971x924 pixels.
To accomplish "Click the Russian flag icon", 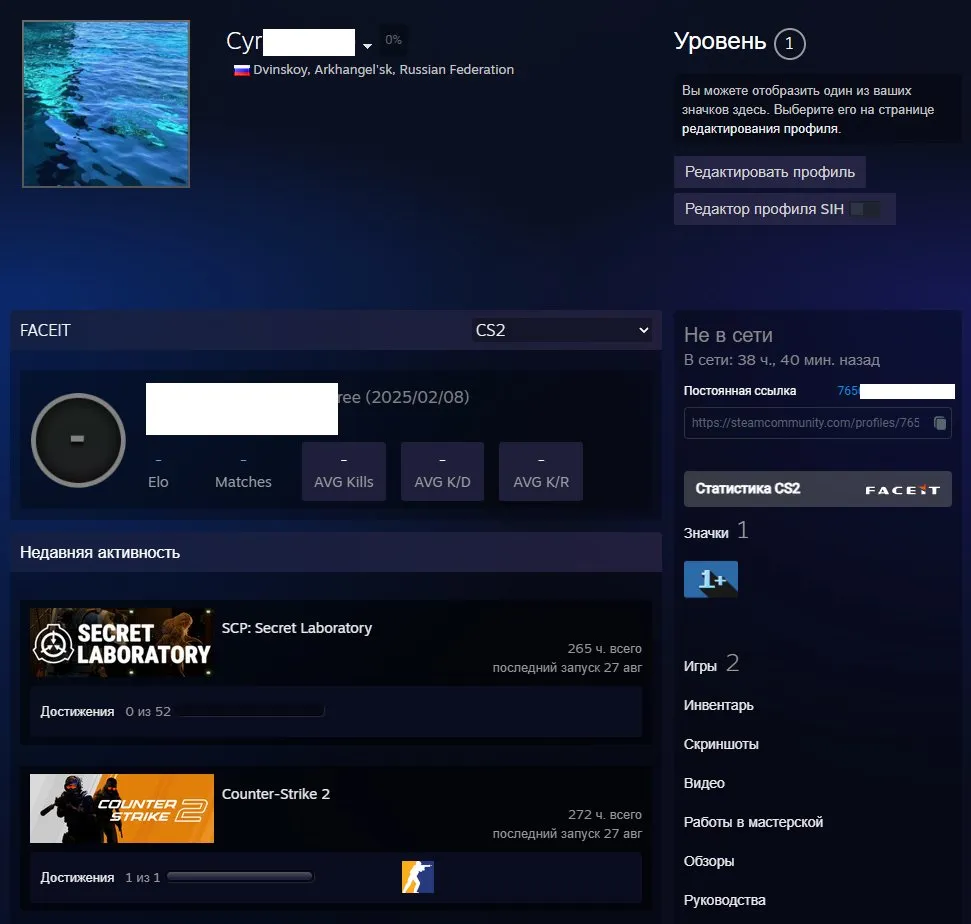I will pyautogui.click(x=242, y=70).
